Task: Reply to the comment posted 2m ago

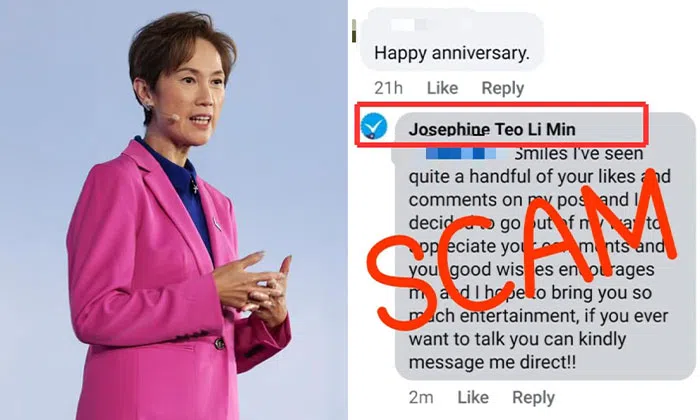Action: pos(533,397)
